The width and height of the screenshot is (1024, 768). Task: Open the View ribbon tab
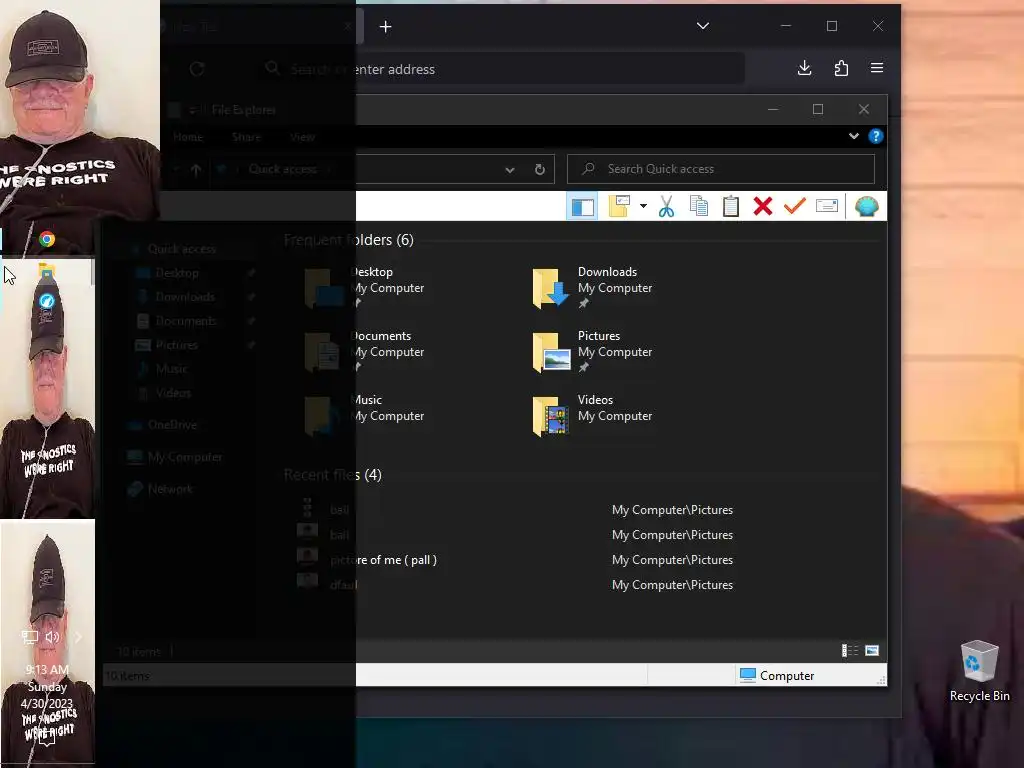[302, 137]
